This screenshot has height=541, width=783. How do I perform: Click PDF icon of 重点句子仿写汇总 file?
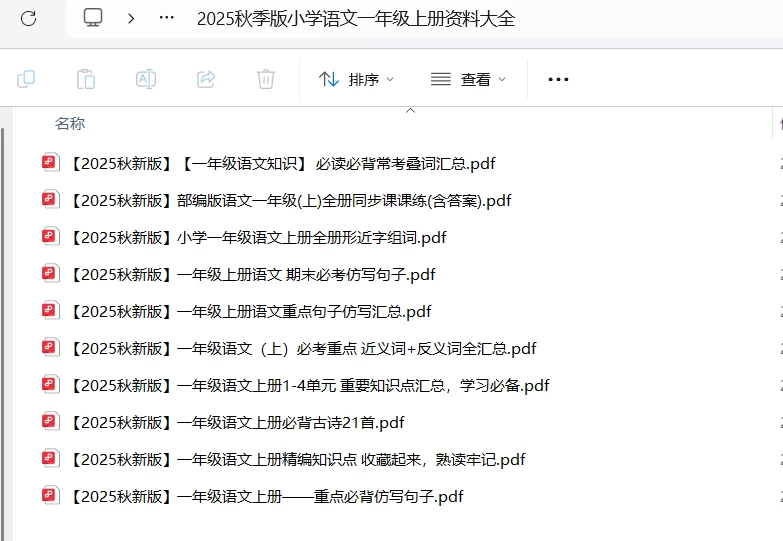click(50, 310)
